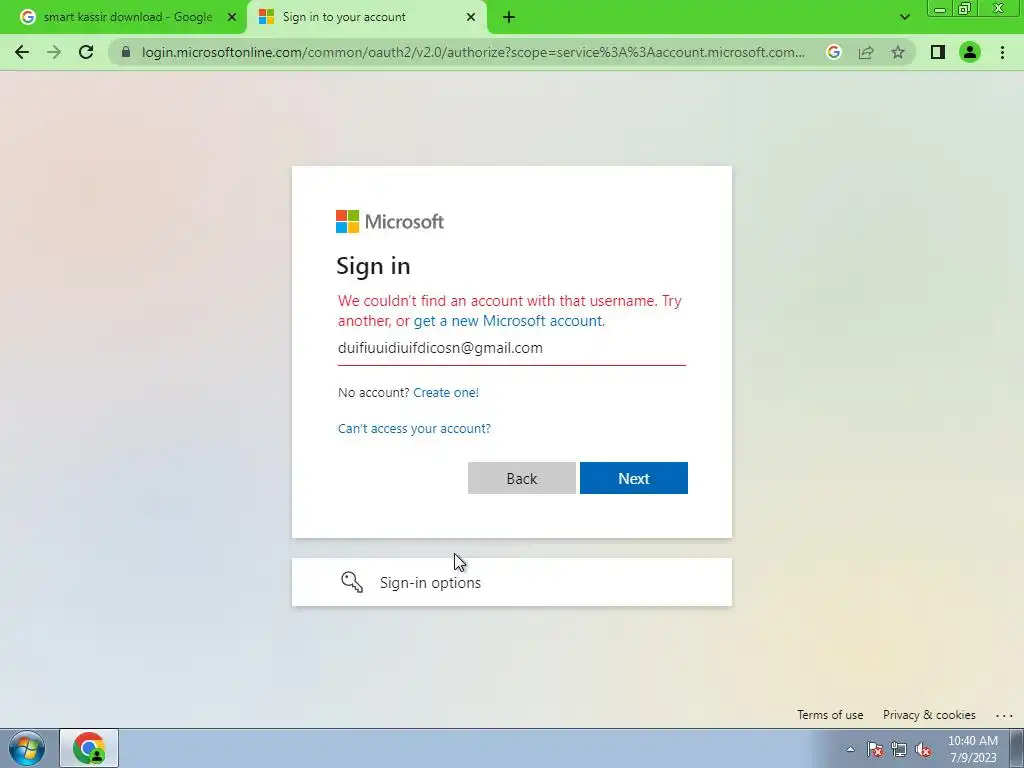Click the browser forward arrow
This screenshot has width=1024, height=768.
pyautogui.click(x=54, y=52)
